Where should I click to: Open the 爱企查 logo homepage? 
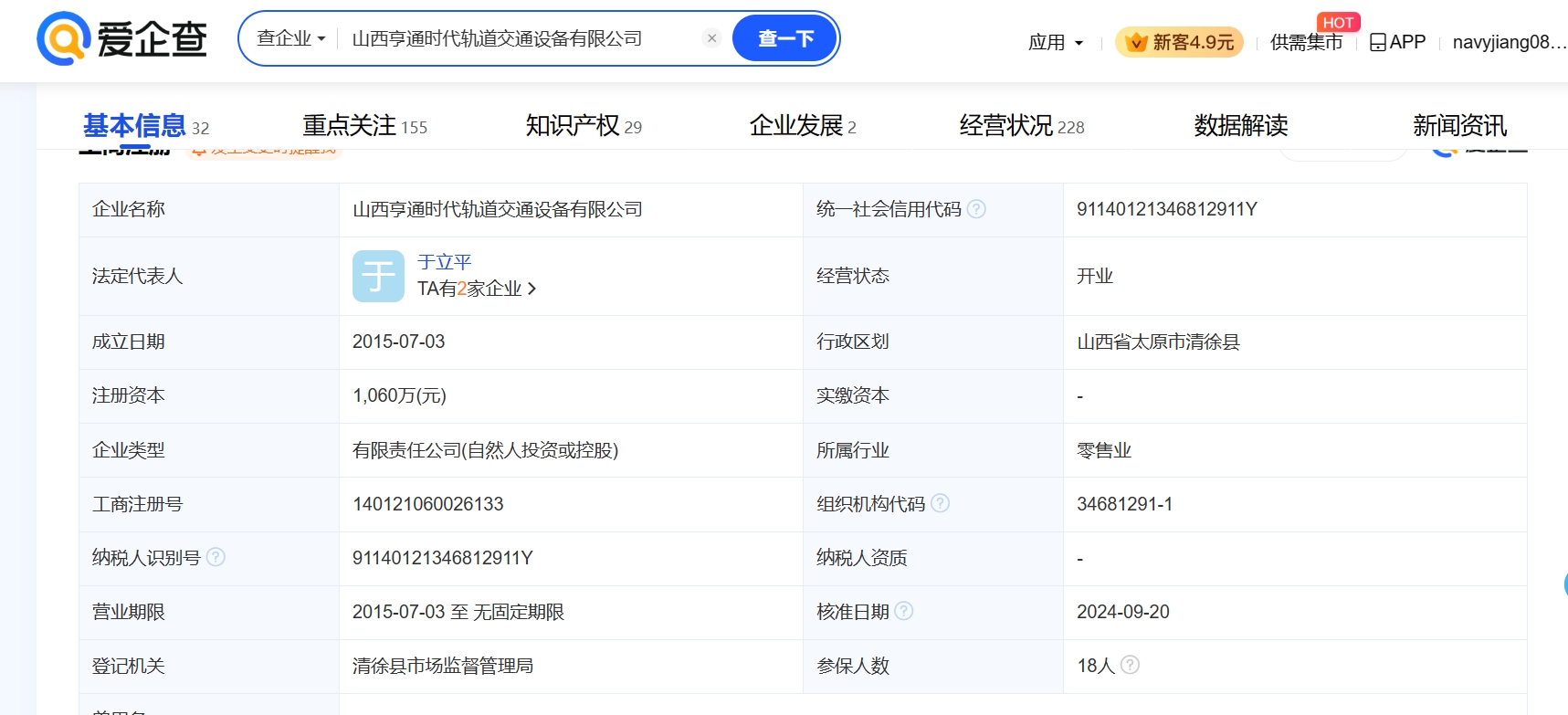point(121,39)
